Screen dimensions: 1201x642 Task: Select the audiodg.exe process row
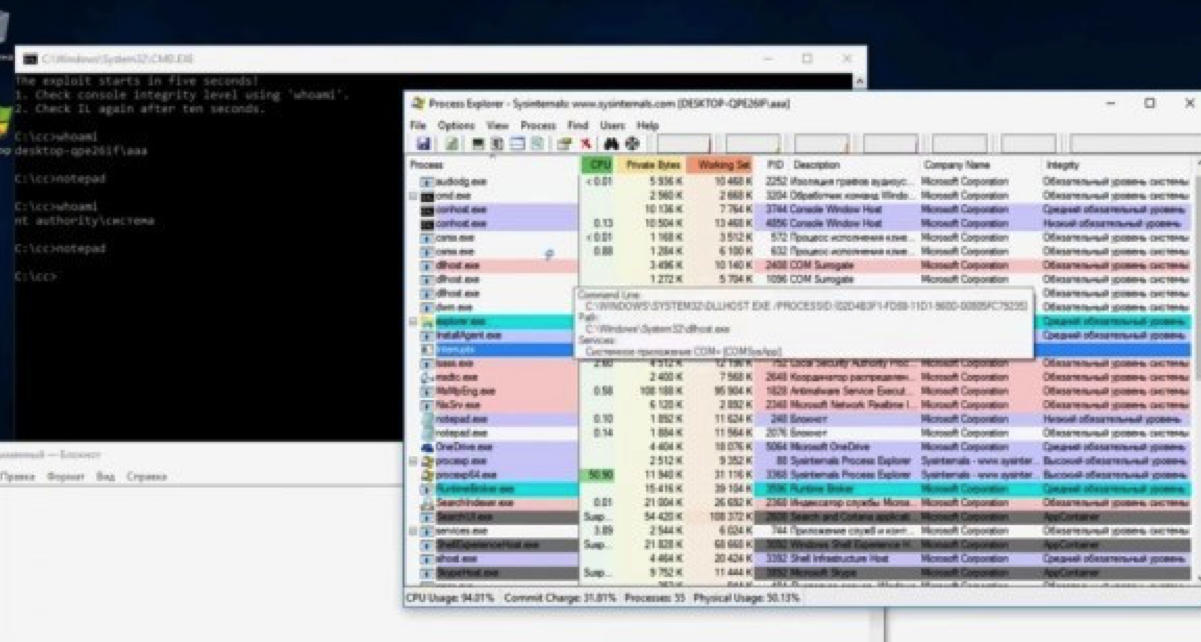tap(800, 182)
